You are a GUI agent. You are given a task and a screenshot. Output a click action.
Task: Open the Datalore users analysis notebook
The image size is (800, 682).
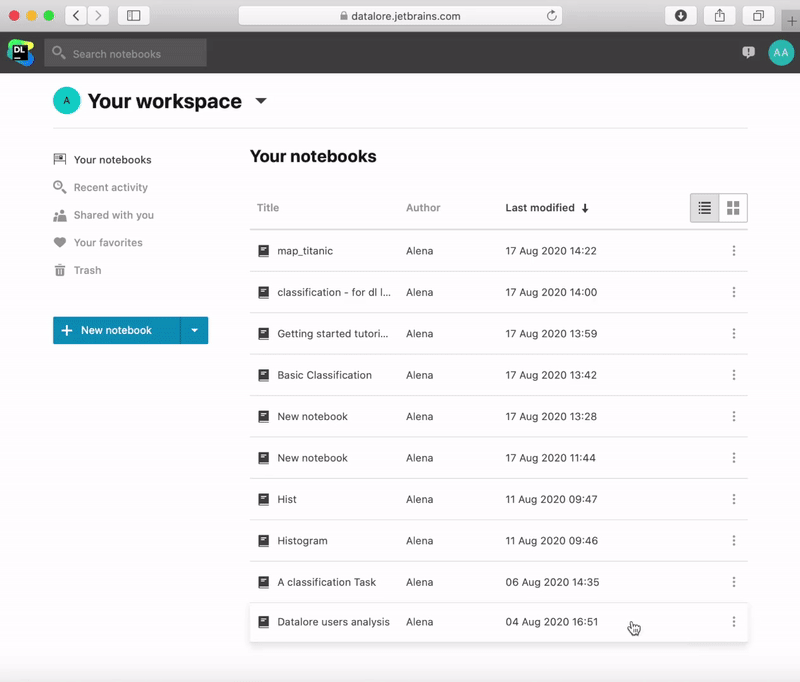[x=333, y=622]
